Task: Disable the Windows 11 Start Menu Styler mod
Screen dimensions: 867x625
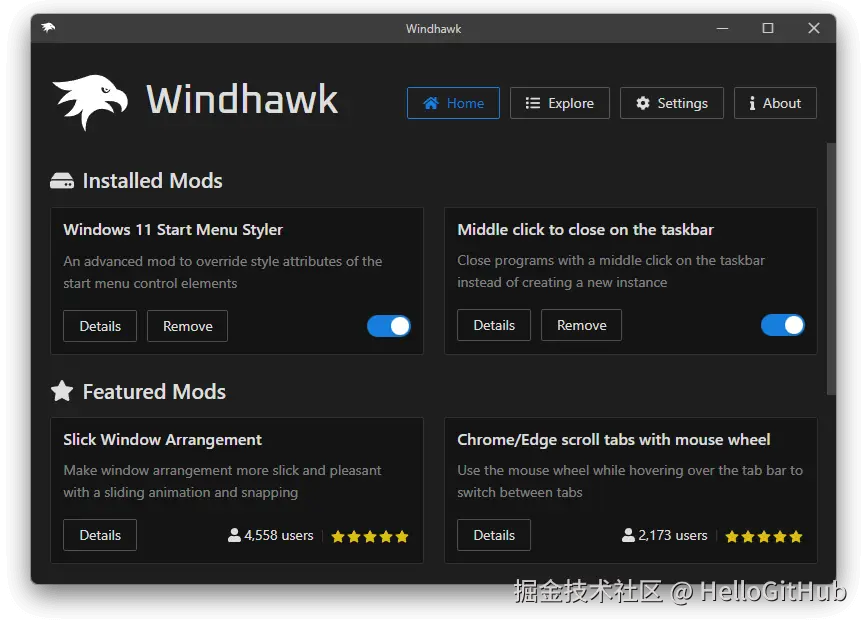Action: coord(389,326)
